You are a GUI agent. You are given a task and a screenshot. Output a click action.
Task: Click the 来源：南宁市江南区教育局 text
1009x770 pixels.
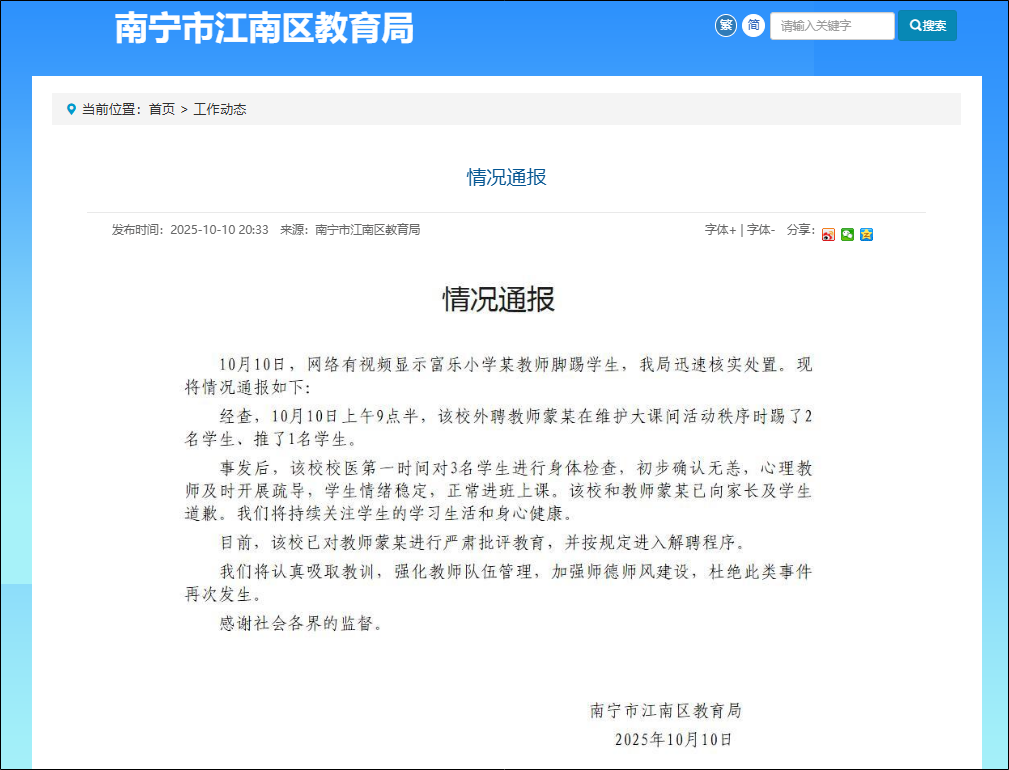tap(350, 230)
